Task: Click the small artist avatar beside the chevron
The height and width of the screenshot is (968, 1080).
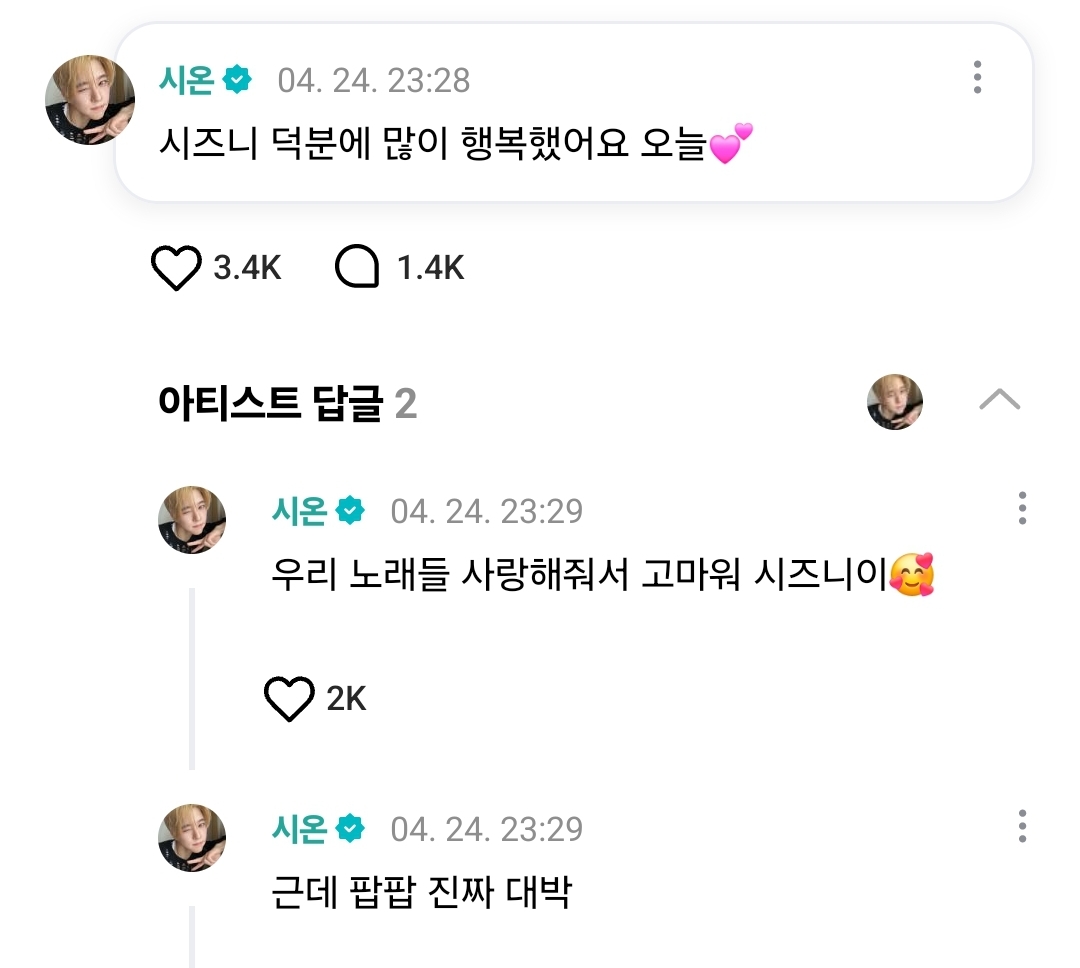Action: pos(895,402)
